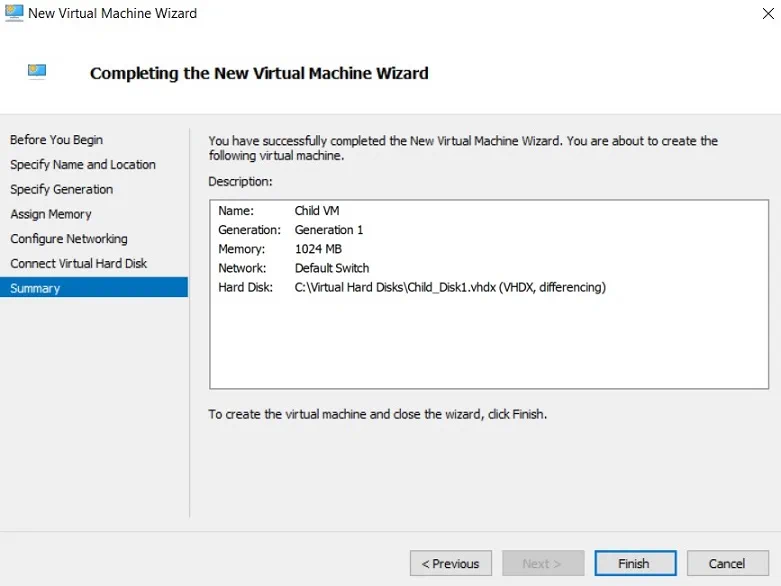Click the Generation 1 entry in the description
The height and width of the screenshot is (586, 781).
coord(329,230)
